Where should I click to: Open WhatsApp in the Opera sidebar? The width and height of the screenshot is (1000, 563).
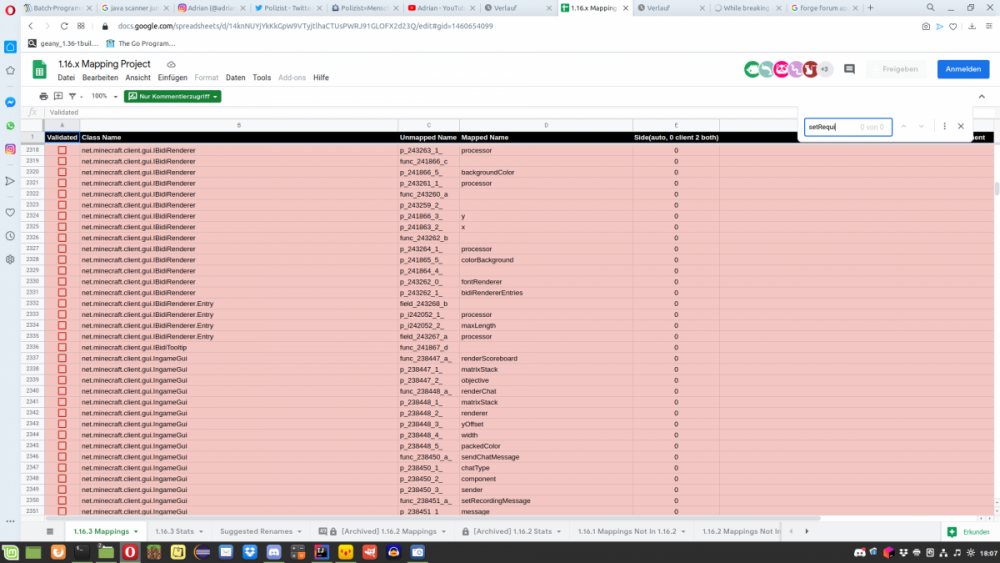[10, 126]
